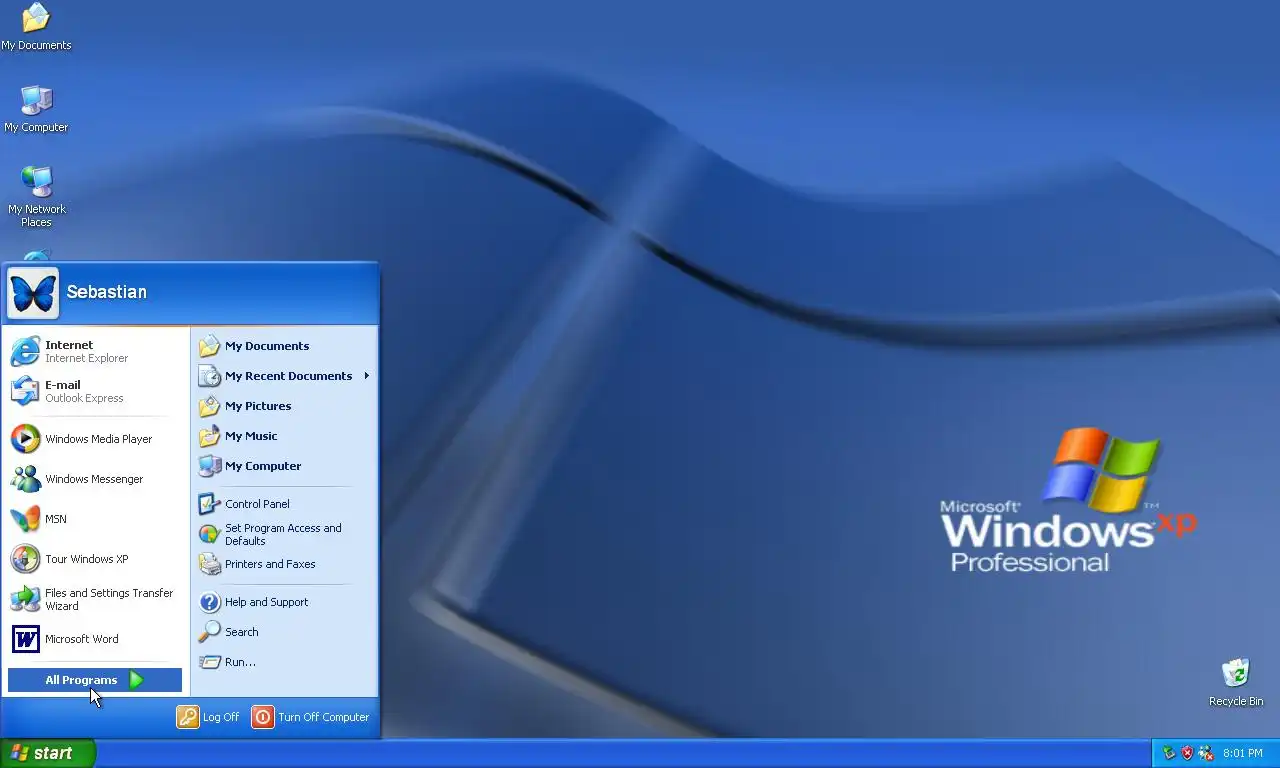Expand the All Programs list
Screen dimensions: 1280x768
[95, 680]
